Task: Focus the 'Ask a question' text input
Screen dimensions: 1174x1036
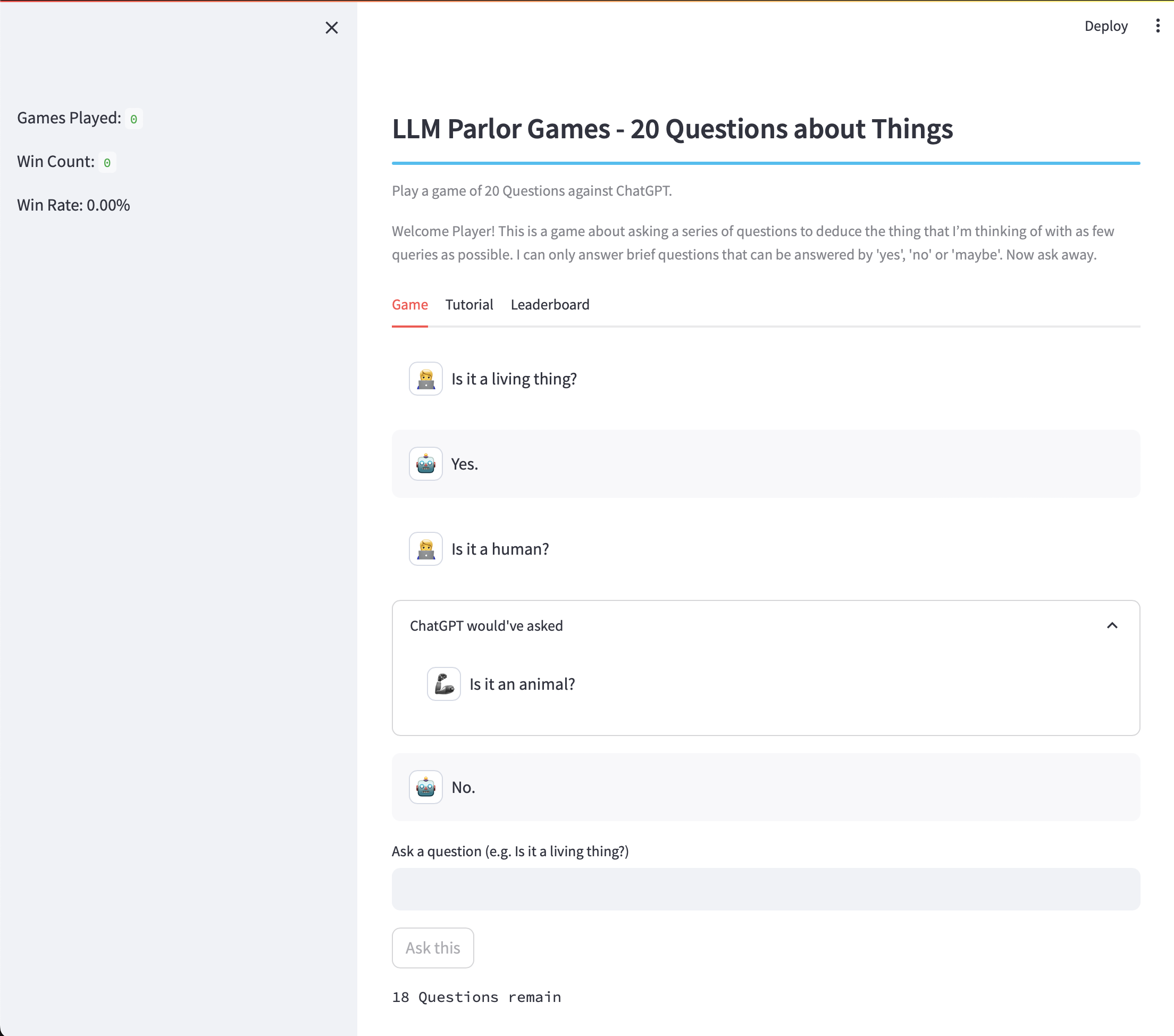Action: click(x=765, y=889)
